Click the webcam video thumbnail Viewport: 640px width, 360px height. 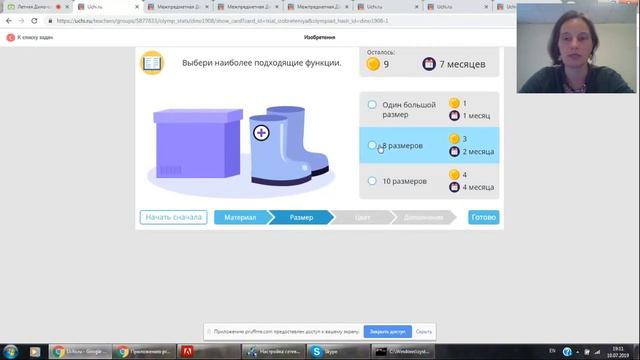pyautogui.click(x=576, y=48)
